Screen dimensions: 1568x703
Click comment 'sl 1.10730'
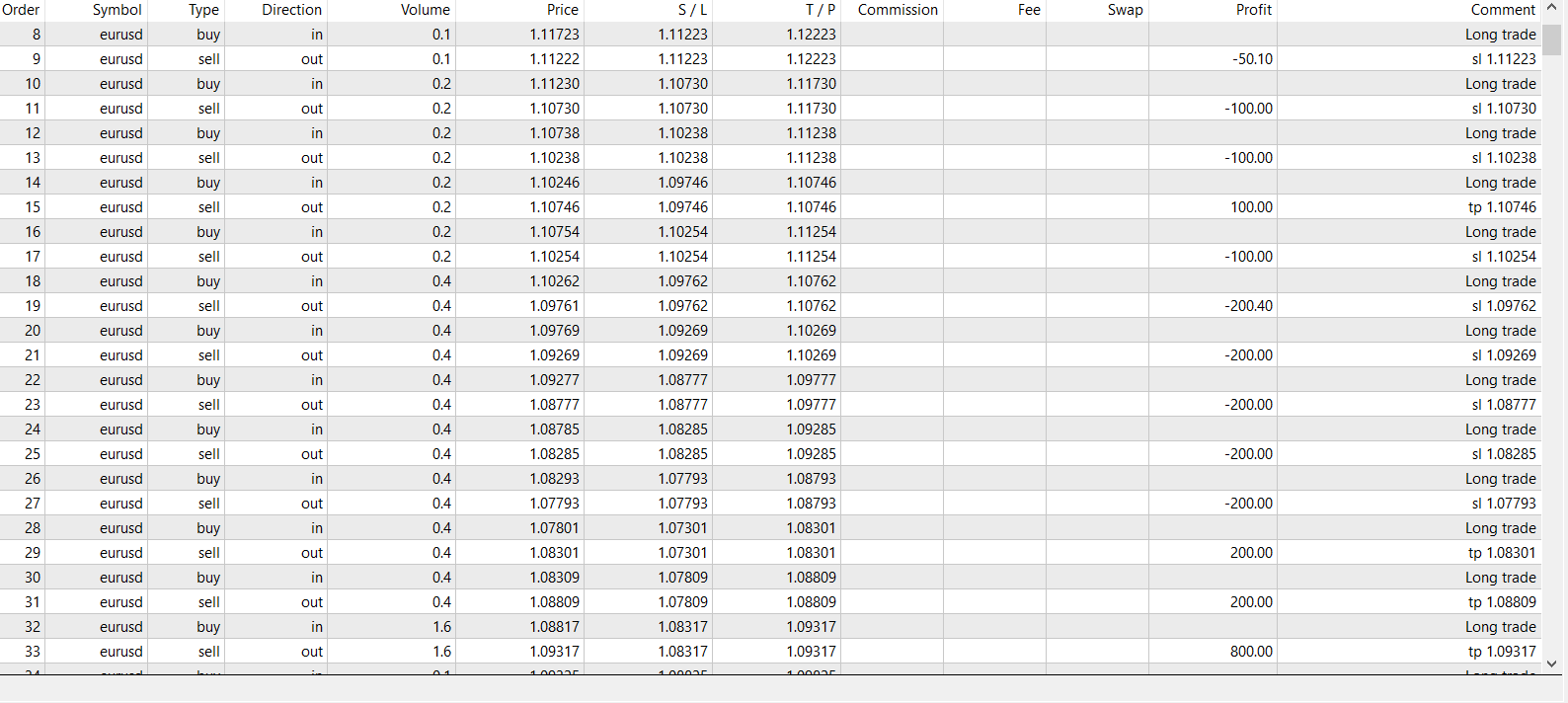[x=1504, y=109]
